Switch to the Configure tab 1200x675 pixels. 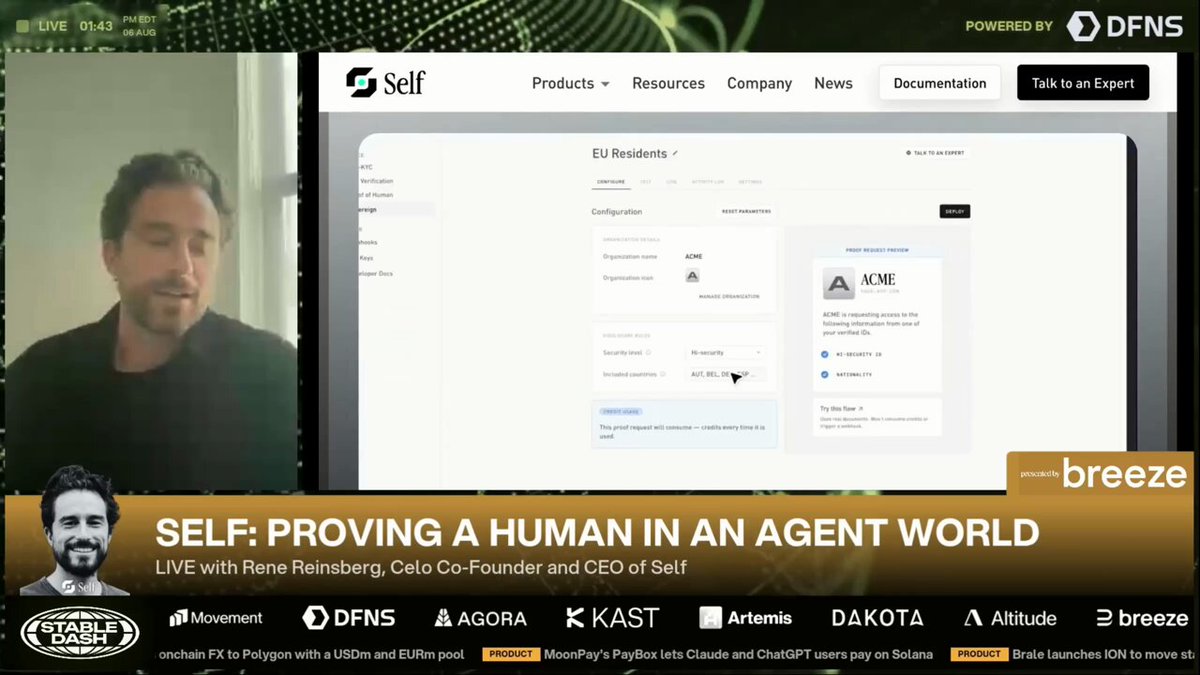pos(611,182)
